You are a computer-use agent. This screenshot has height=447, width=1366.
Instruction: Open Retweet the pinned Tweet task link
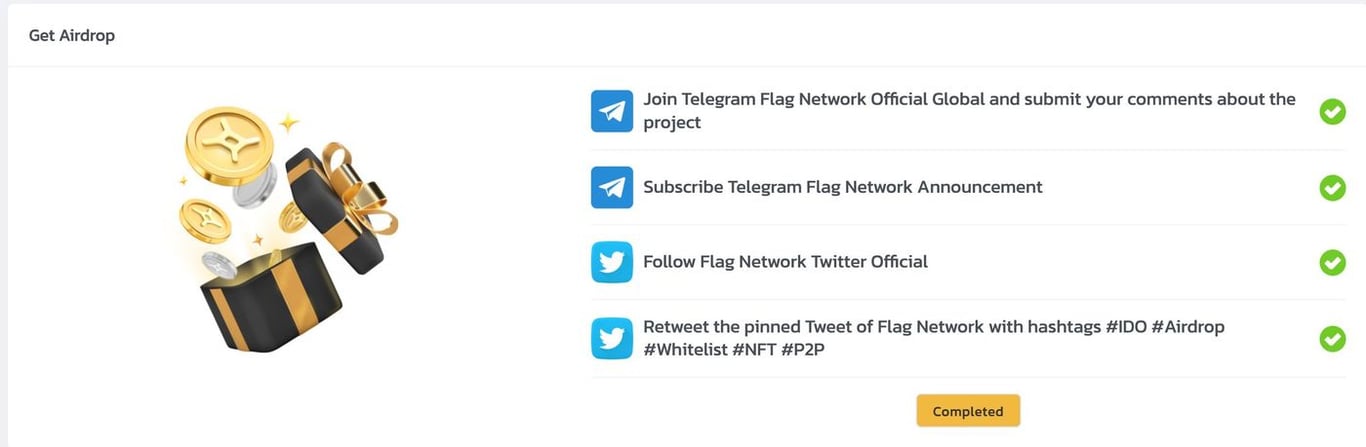point(934,338)
